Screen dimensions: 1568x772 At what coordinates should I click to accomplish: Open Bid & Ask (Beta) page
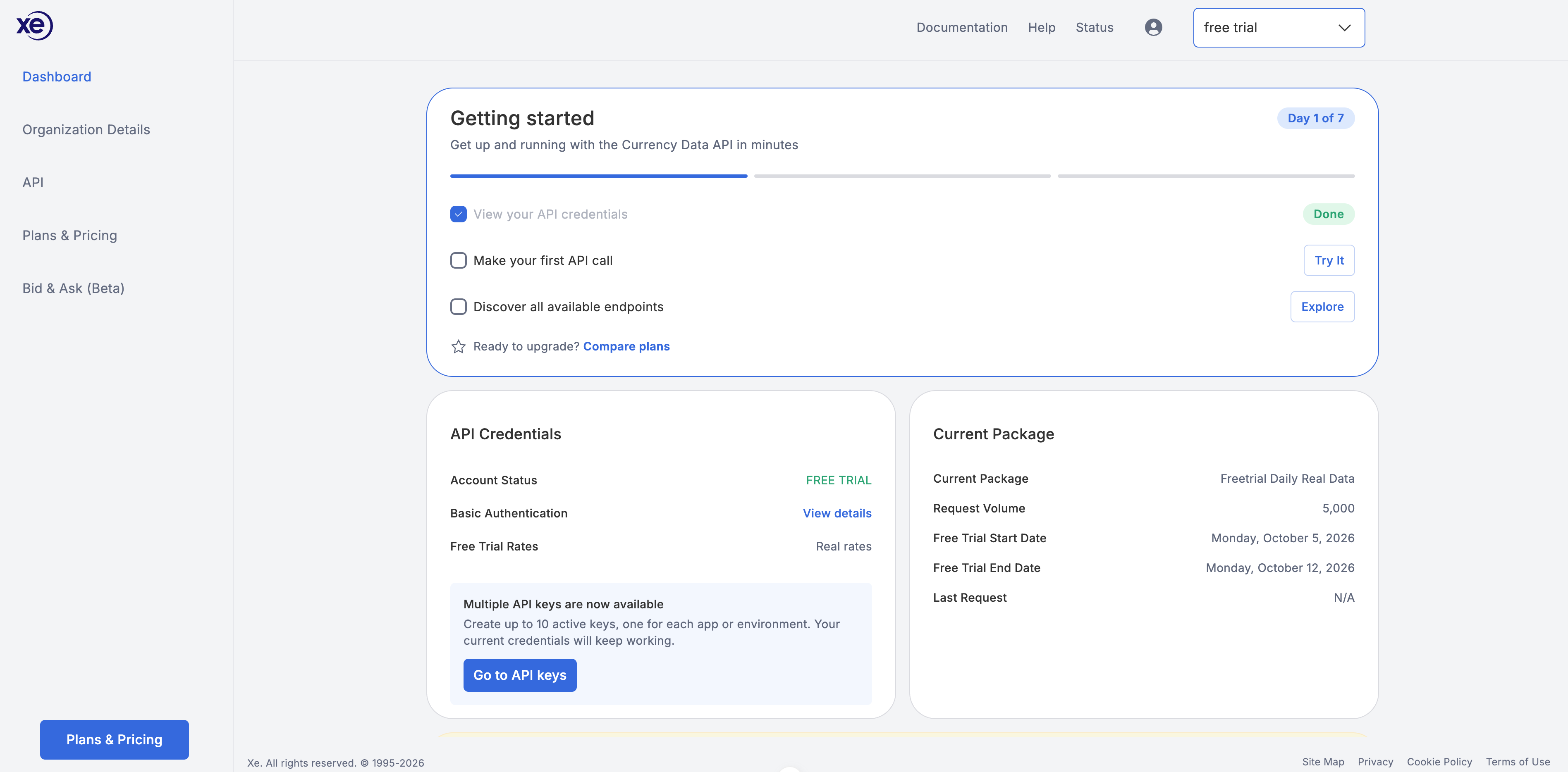[73, 288]
